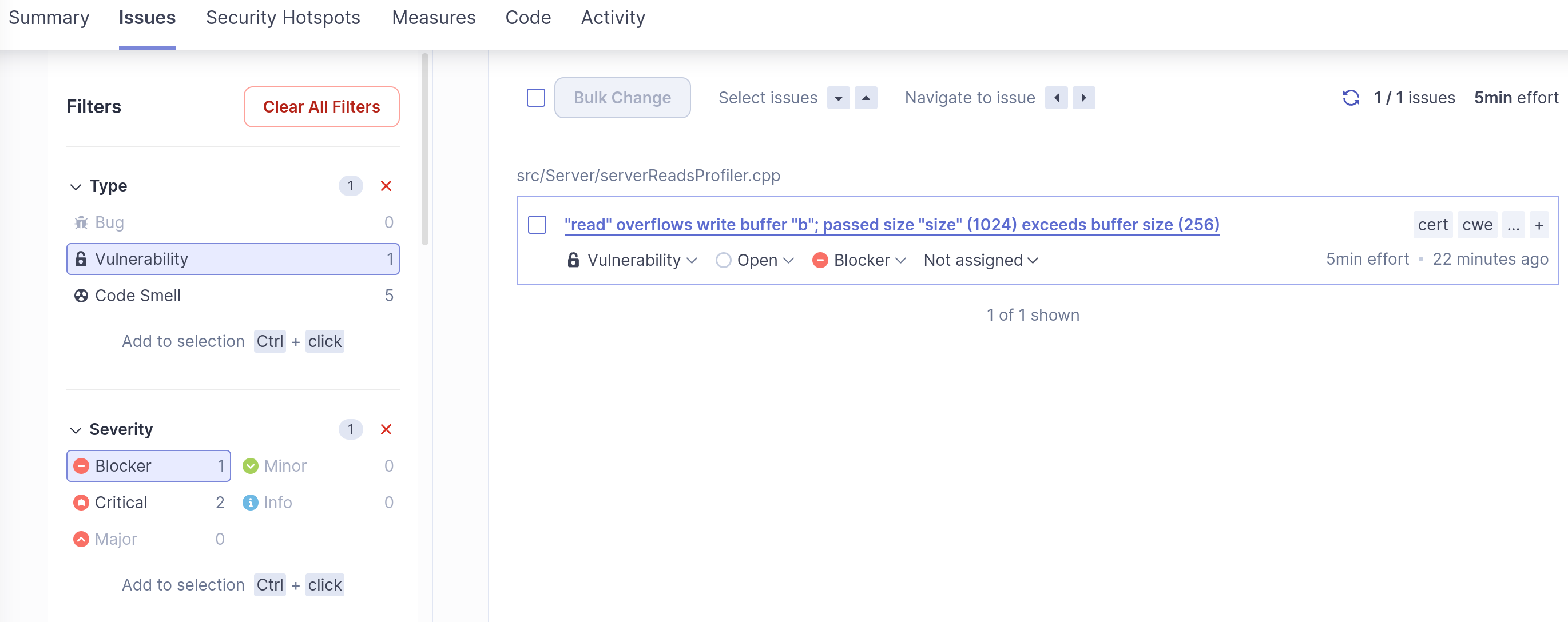
Task: Click the refresh issues icon
Action: [1350, 98]
